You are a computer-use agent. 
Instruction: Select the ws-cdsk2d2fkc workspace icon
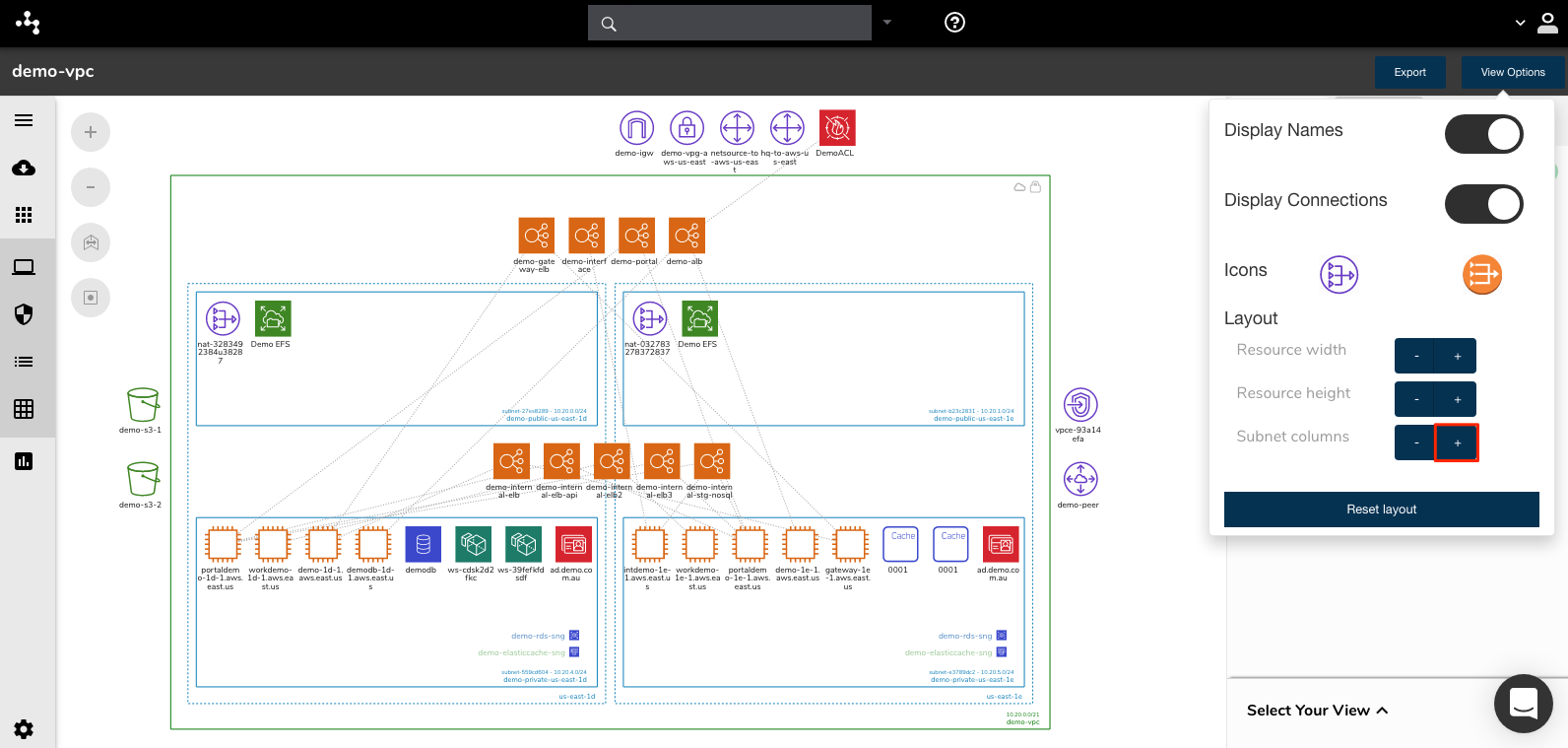(473, 545)
